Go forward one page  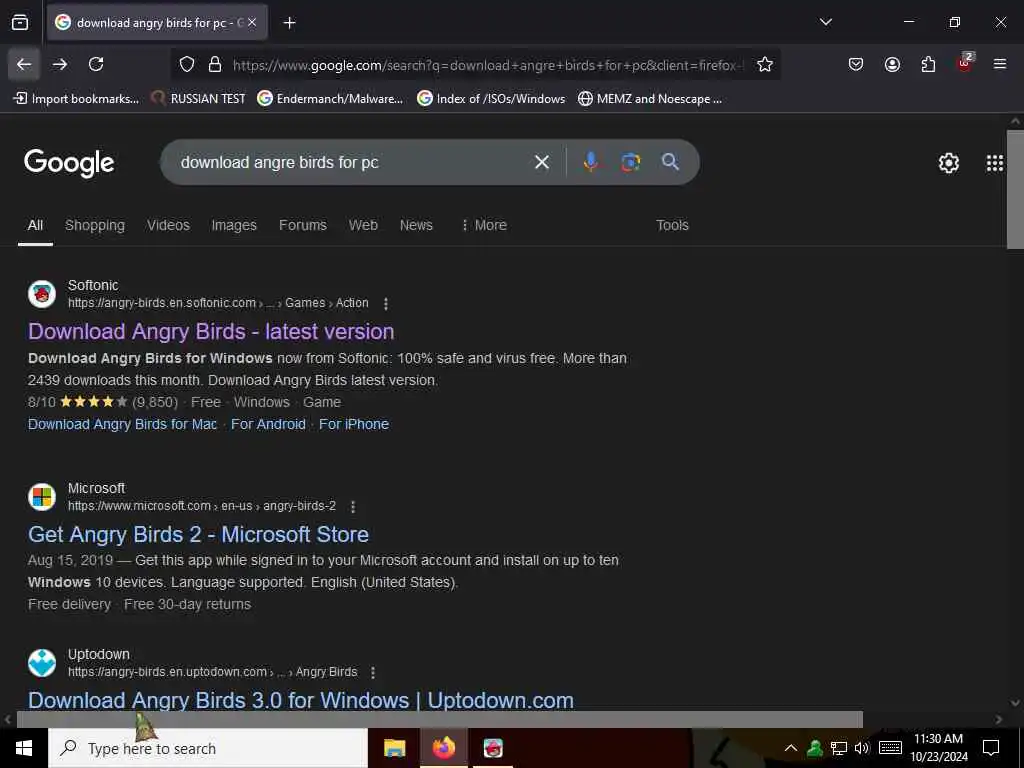(x=60, y=64)
